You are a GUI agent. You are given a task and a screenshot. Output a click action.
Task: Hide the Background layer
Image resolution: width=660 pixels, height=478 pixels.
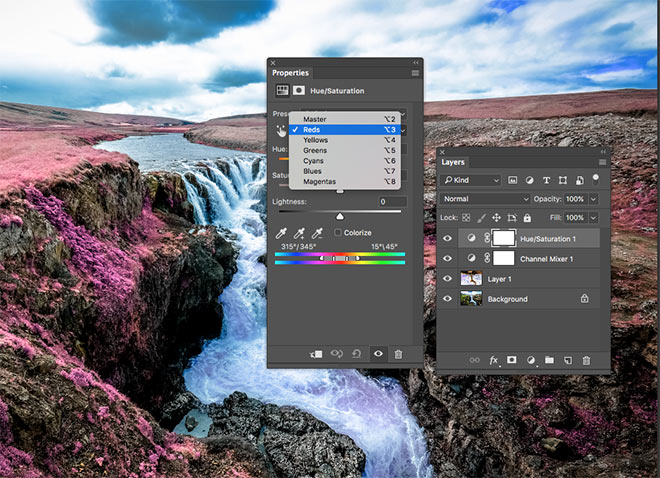pyautogui.click(x=447, y=299)
